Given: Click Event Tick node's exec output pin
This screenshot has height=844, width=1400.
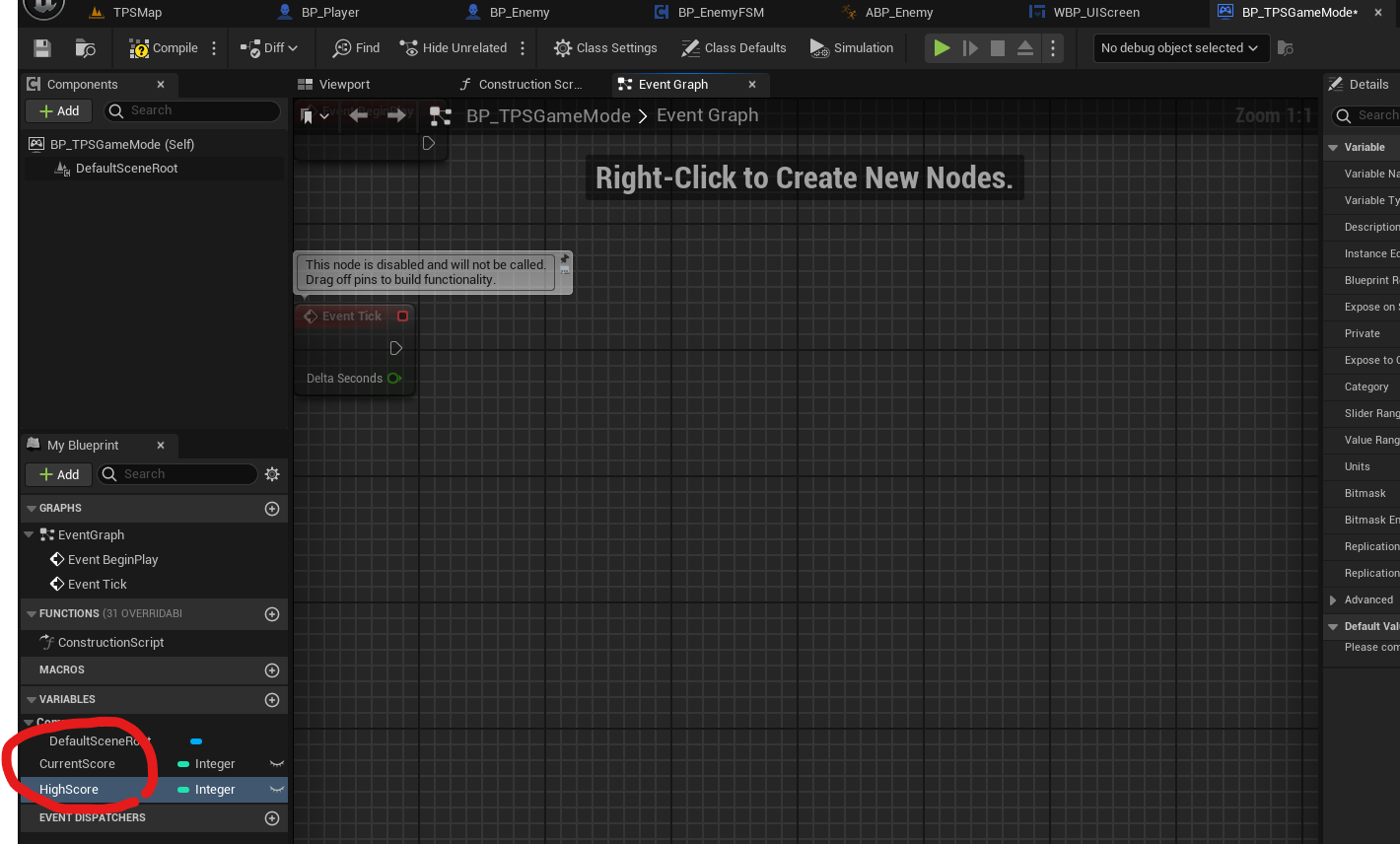Looking at the screenshot, I should pyautogui.click(x=396, y=348).
